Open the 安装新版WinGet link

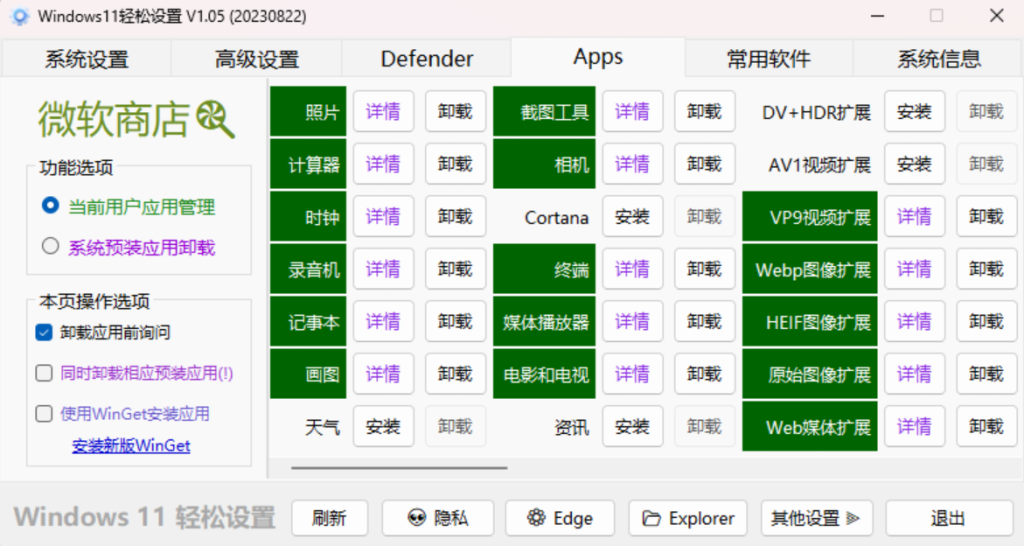[131, 445]
